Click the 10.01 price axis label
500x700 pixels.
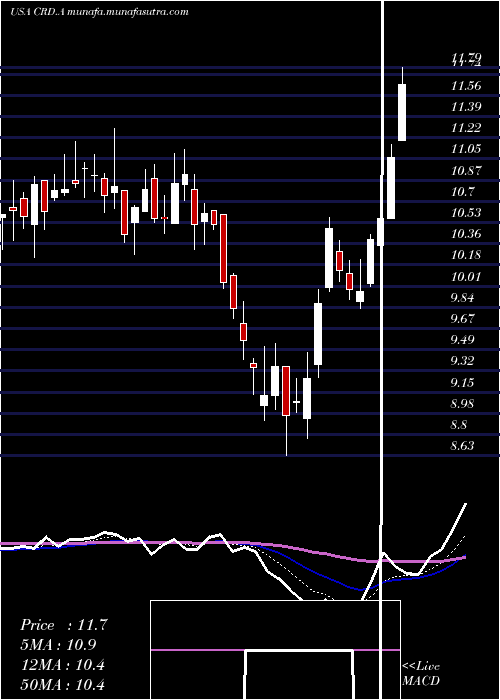point(466,276)
